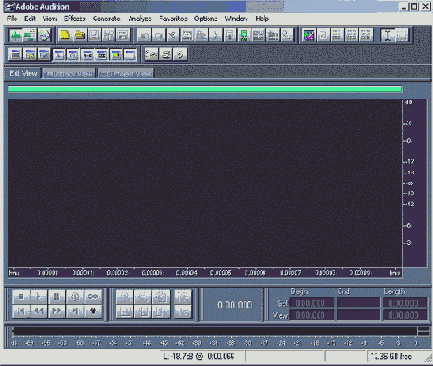The image size is (433, 366).
Task: Zoom in to right edge of selection
Action: tap(161, 311)
